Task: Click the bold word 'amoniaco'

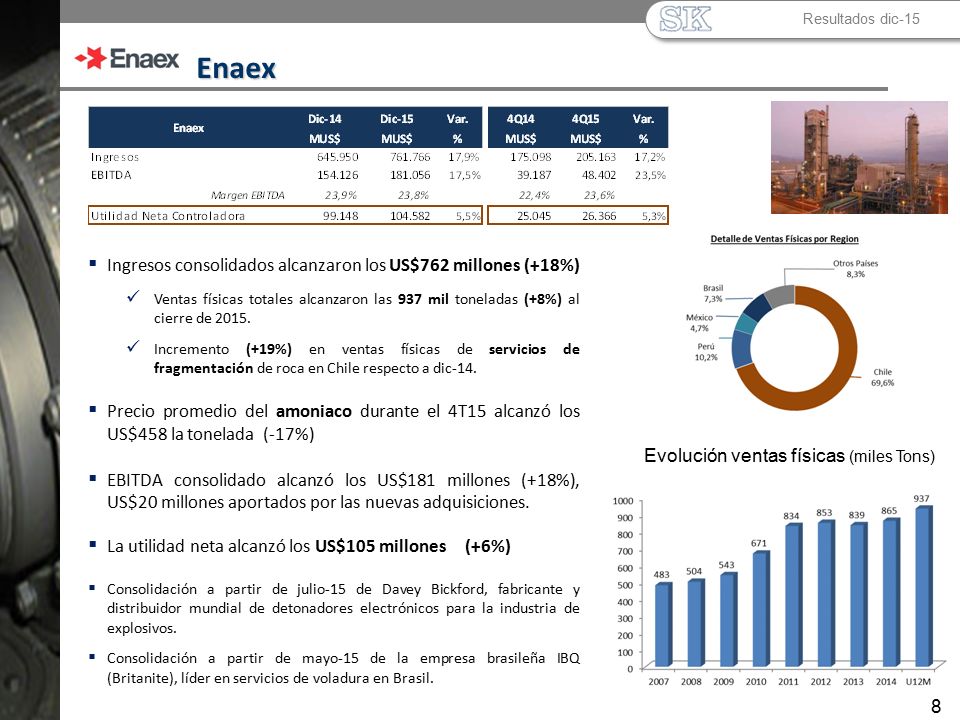Action: (x=313, y=411)
